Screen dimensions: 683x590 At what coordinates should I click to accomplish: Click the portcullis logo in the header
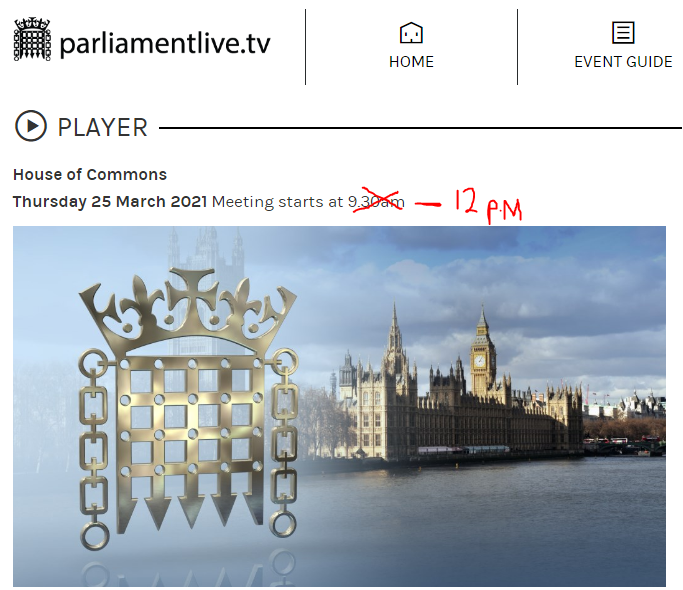pyautogui.click(x=32, y=39)
